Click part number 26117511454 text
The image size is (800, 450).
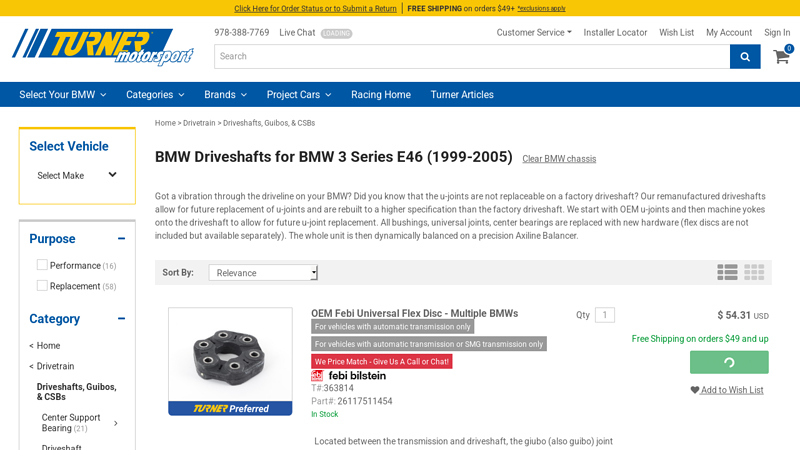pyautogui.click(x=365, y=401)
